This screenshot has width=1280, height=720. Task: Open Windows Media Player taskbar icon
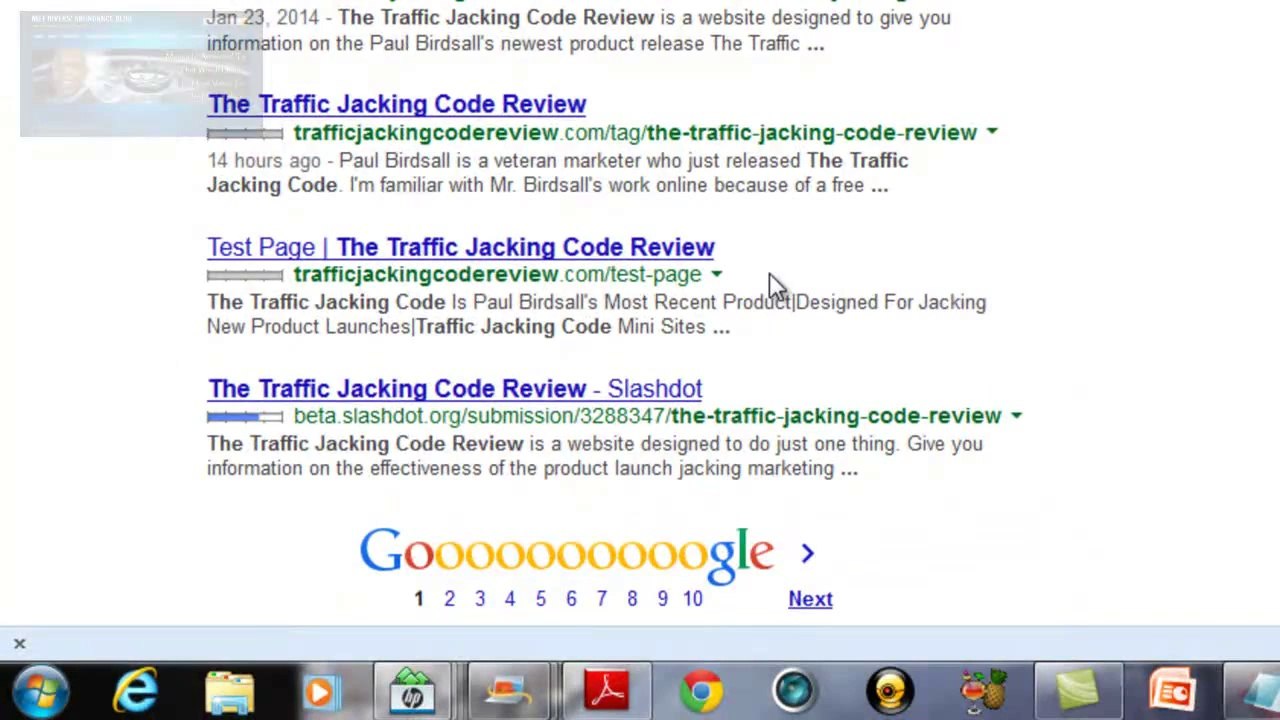322,692
